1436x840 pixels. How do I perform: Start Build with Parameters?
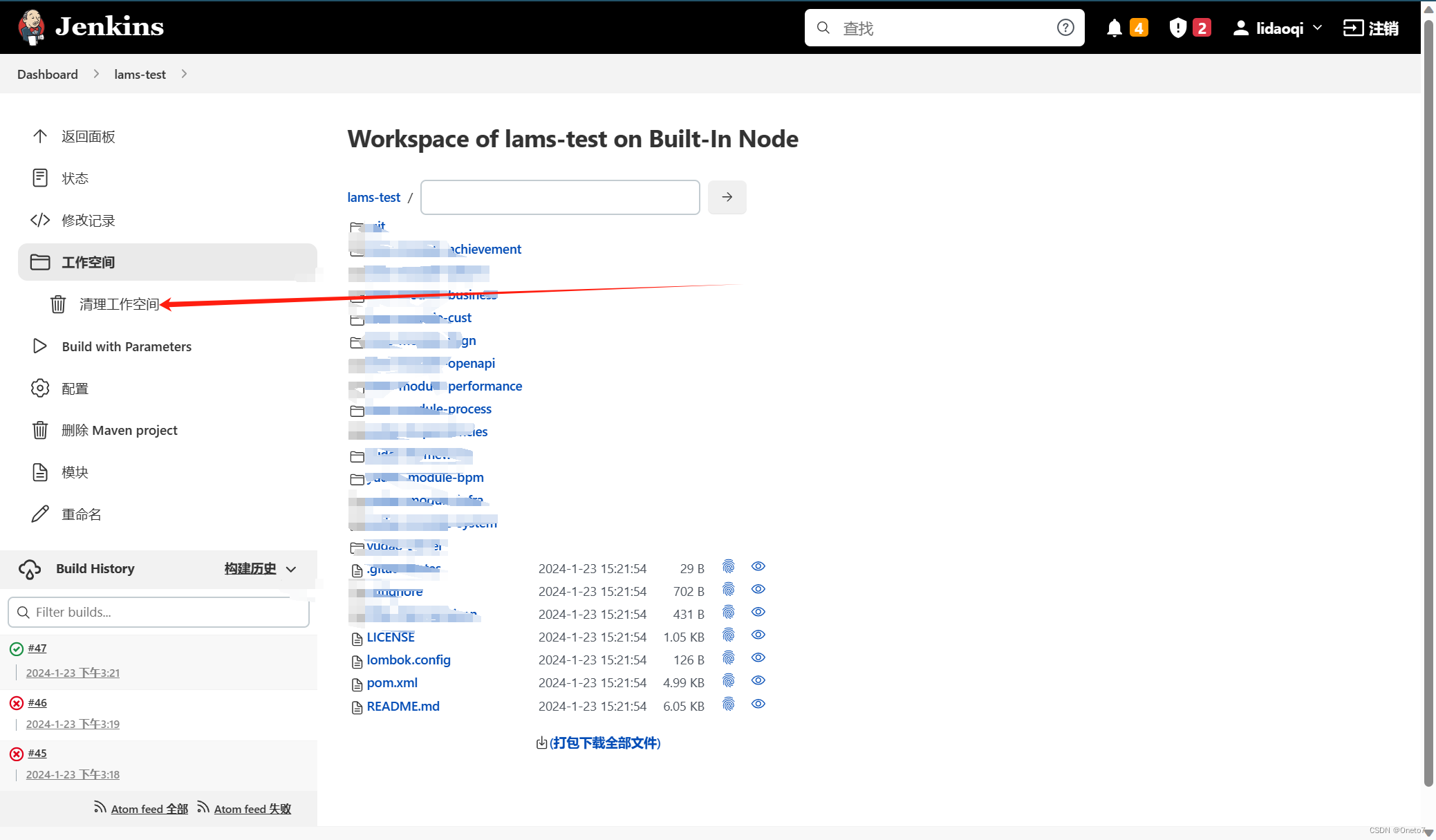coord(126,346)
